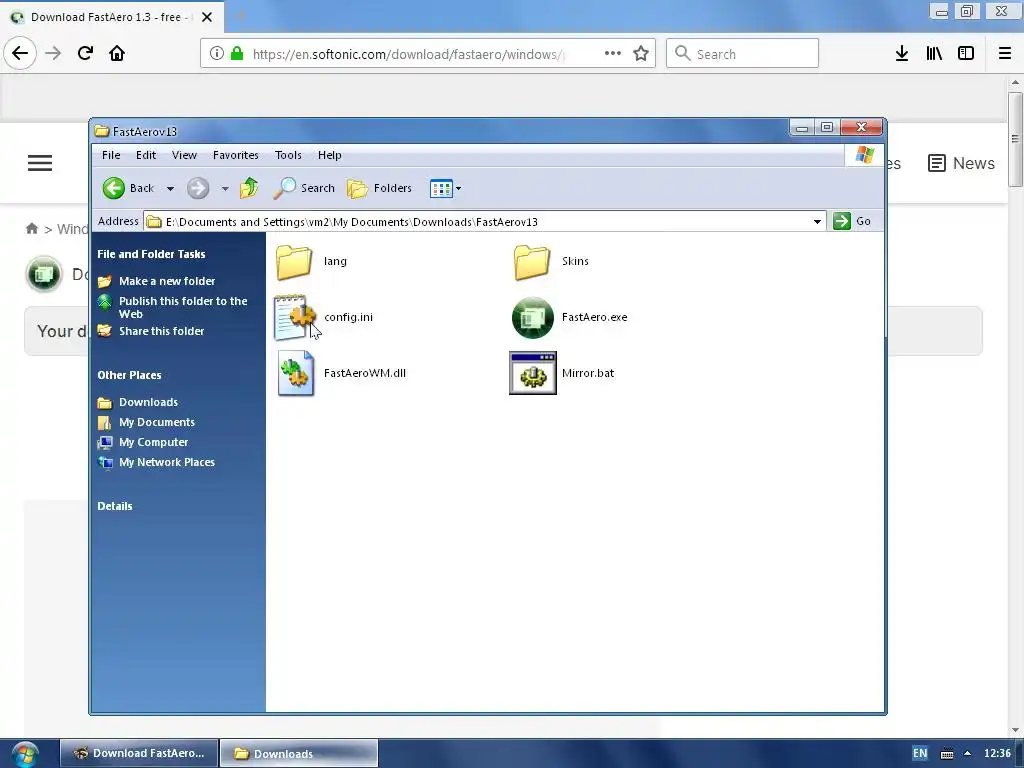The height and width of the screenshot is (768, 1024).
Task: Open Firefox hamburger menu
Action: coord(1005,54)
